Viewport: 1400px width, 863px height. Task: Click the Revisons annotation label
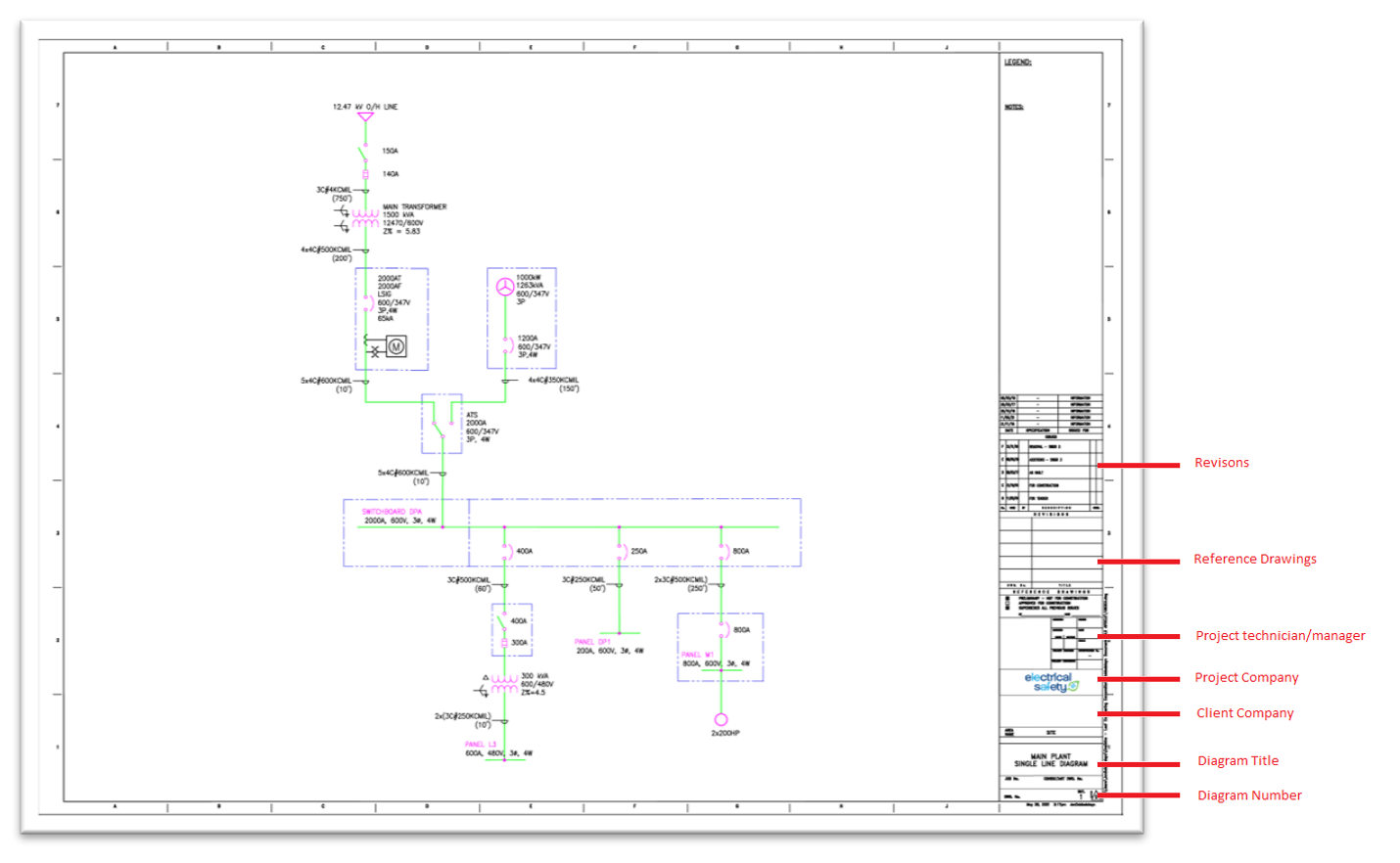(1222, 463)
